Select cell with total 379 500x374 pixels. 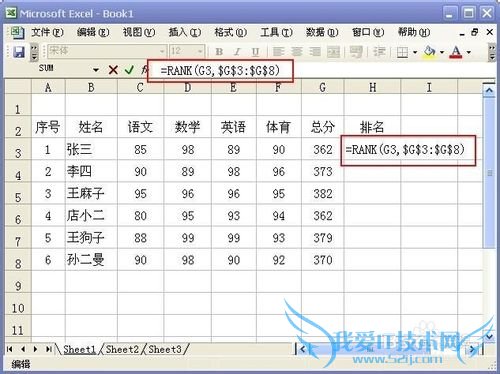pyautogui.click(x=322, y=238)
